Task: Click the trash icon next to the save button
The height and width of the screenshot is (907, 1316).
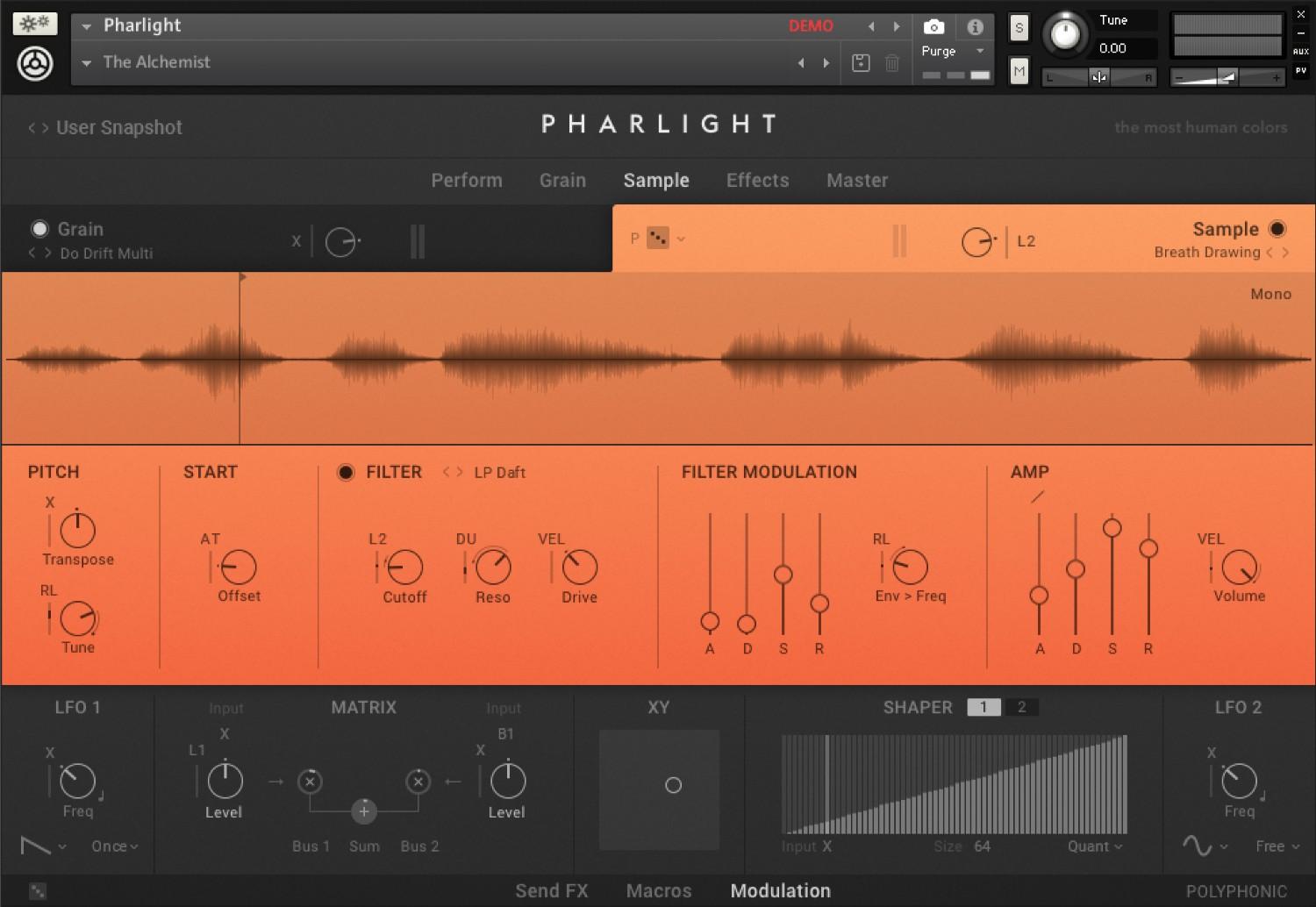Action: [x=892, y=62]
